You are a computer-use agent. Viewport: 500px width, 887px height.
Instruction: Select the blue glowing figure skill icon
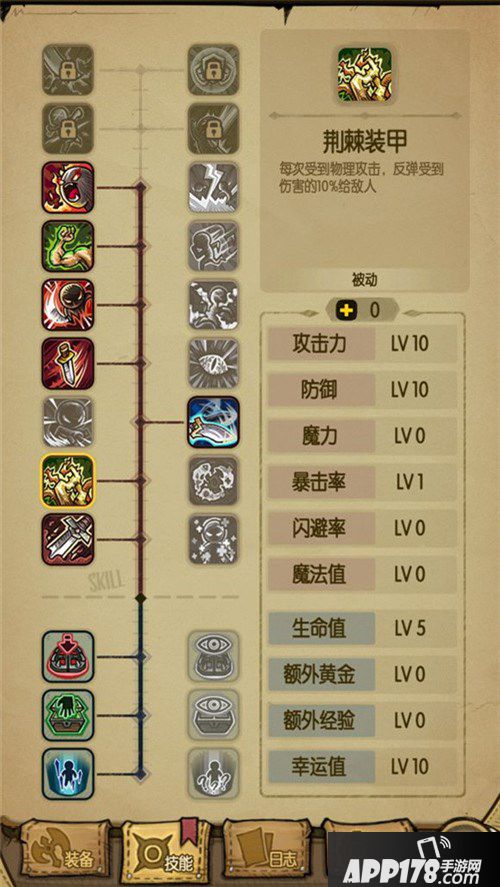click(68, 774)
